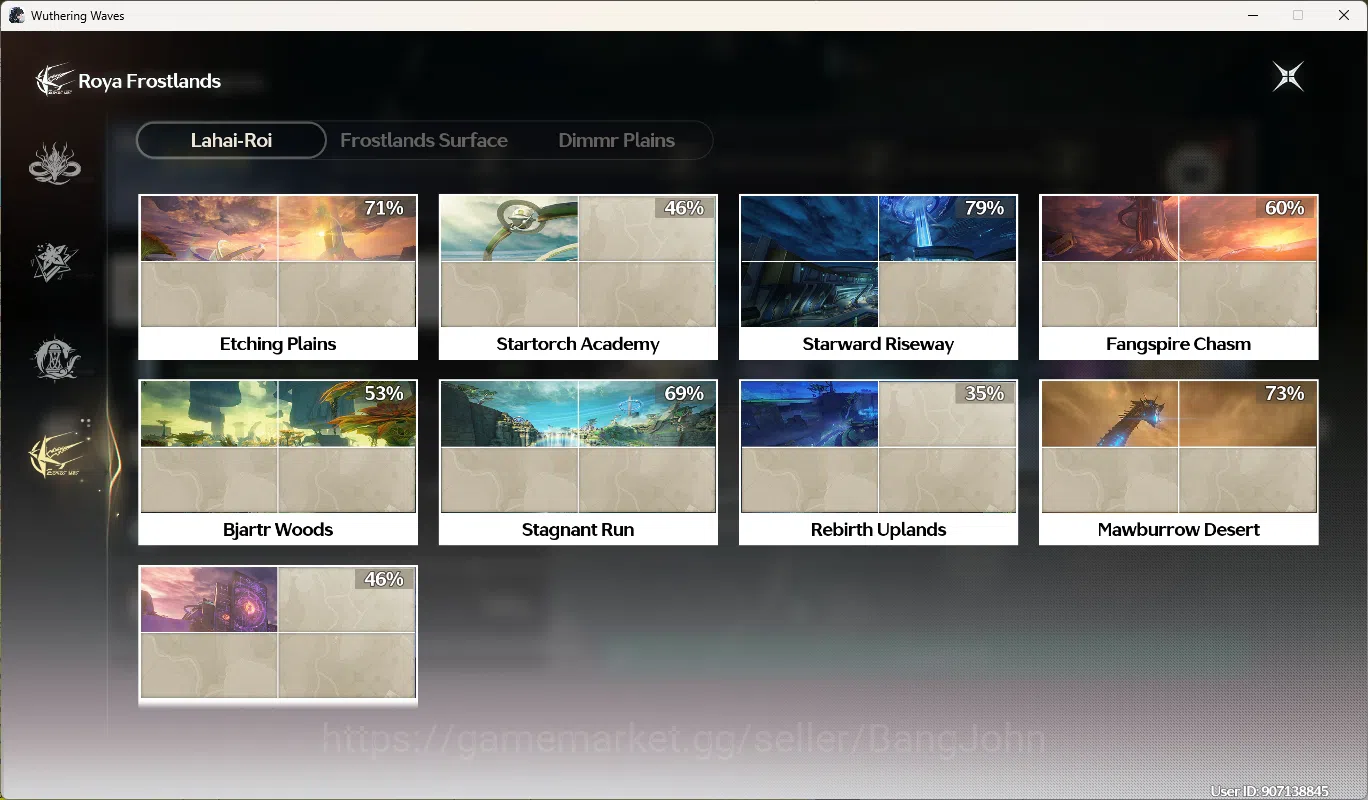Screen dimensions: 1368x800
Task: Open the unlabeled 46% area card
Action: click(x=278, y=636)
